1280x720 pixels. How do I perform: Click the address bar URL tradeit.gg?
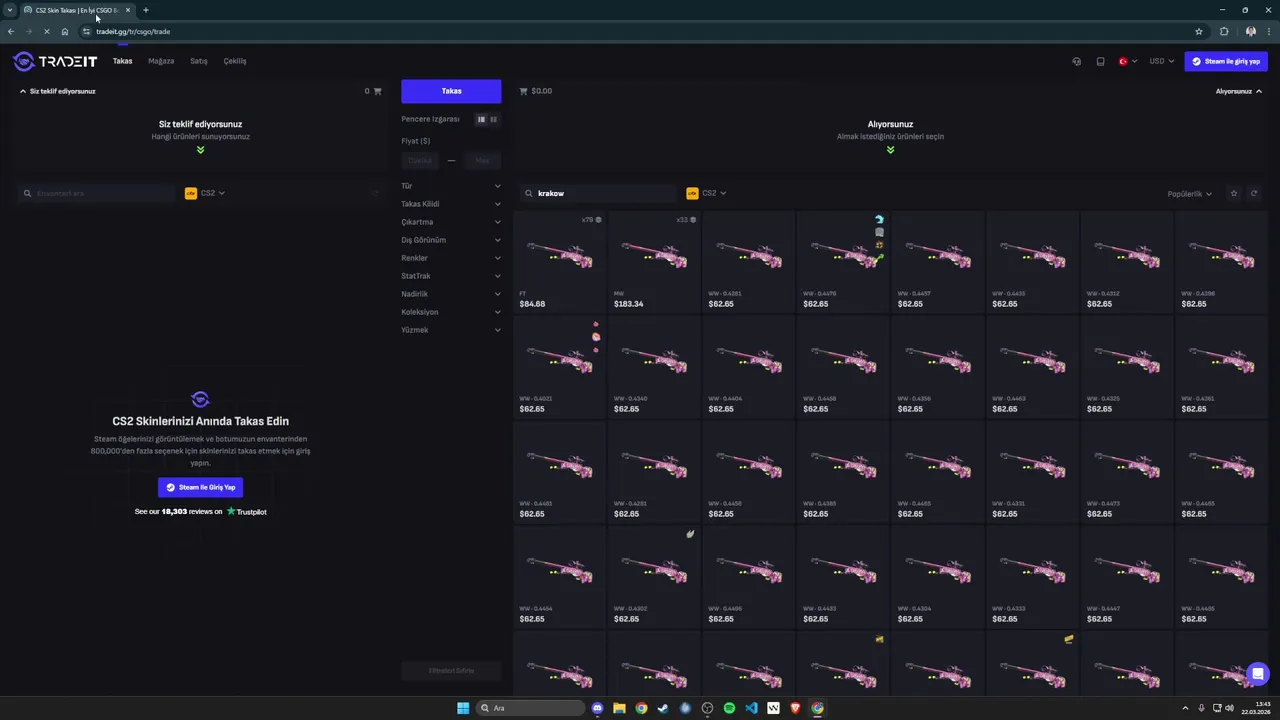pyautogui.click(x=133, y=31)
